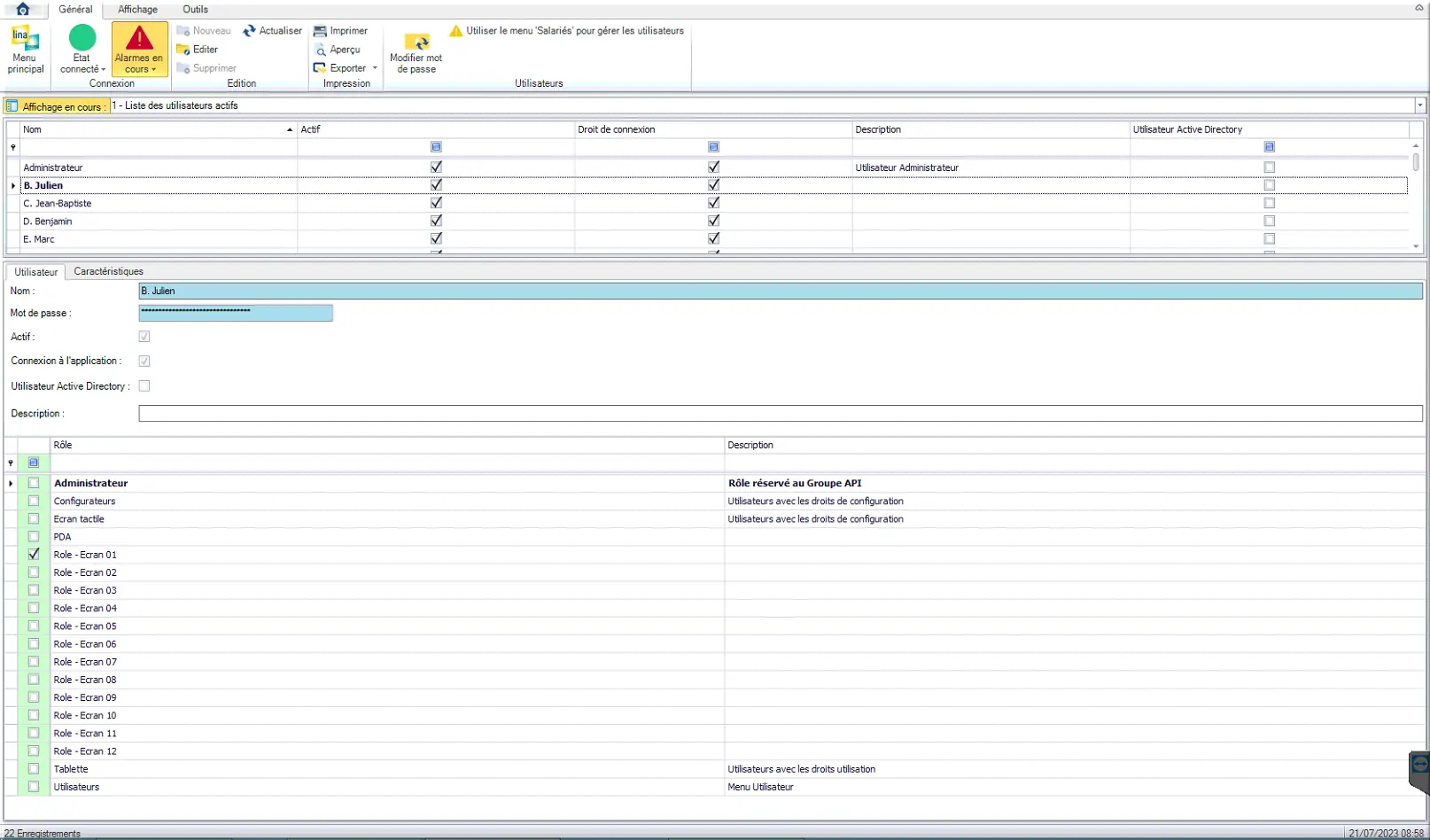Click row indicator arrow for Administrateur role
Screen dimensions: 1430x840
(11, 483)
